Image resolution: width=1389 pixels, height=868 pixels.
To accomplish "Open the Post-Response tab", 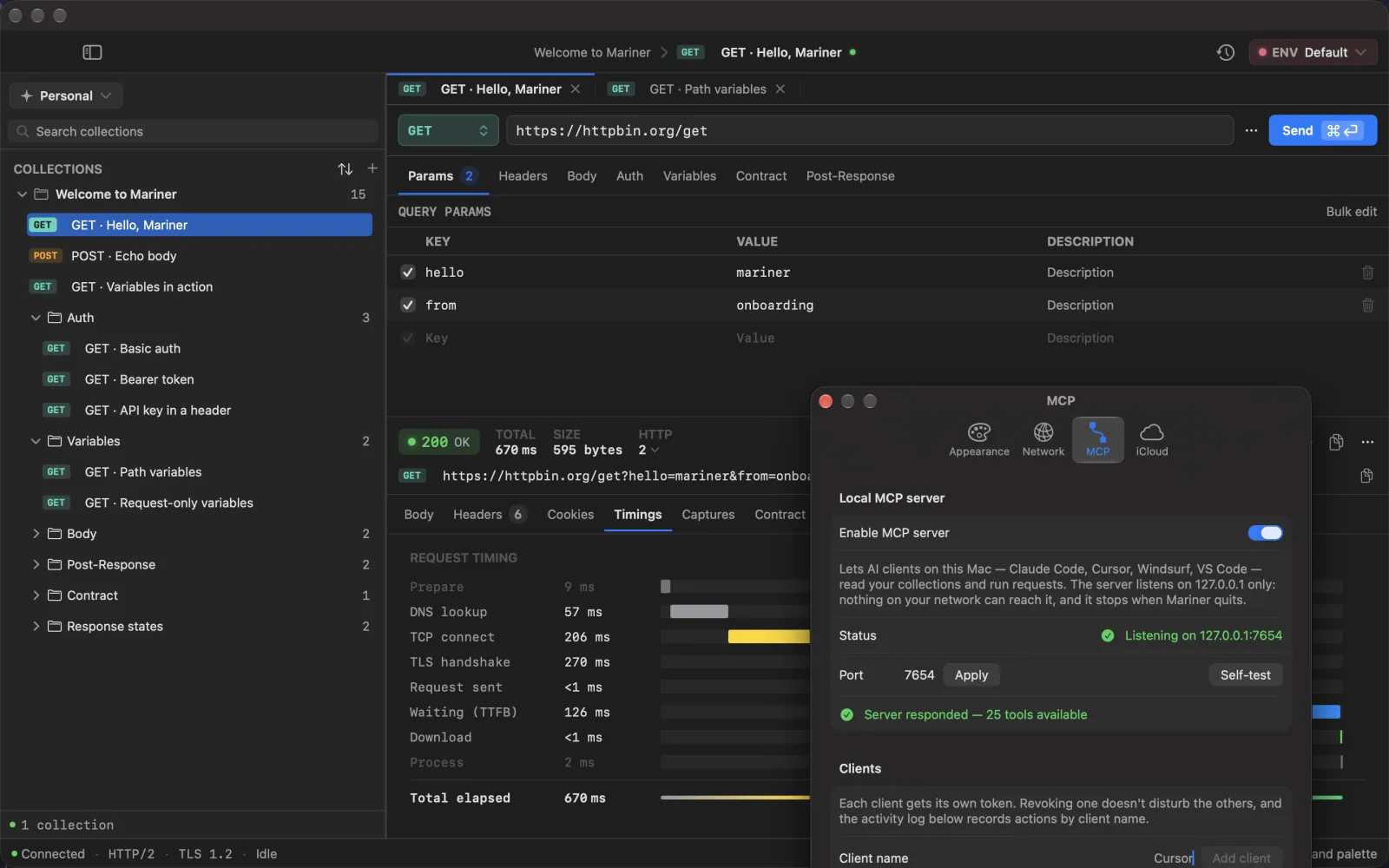I will 850,176.
